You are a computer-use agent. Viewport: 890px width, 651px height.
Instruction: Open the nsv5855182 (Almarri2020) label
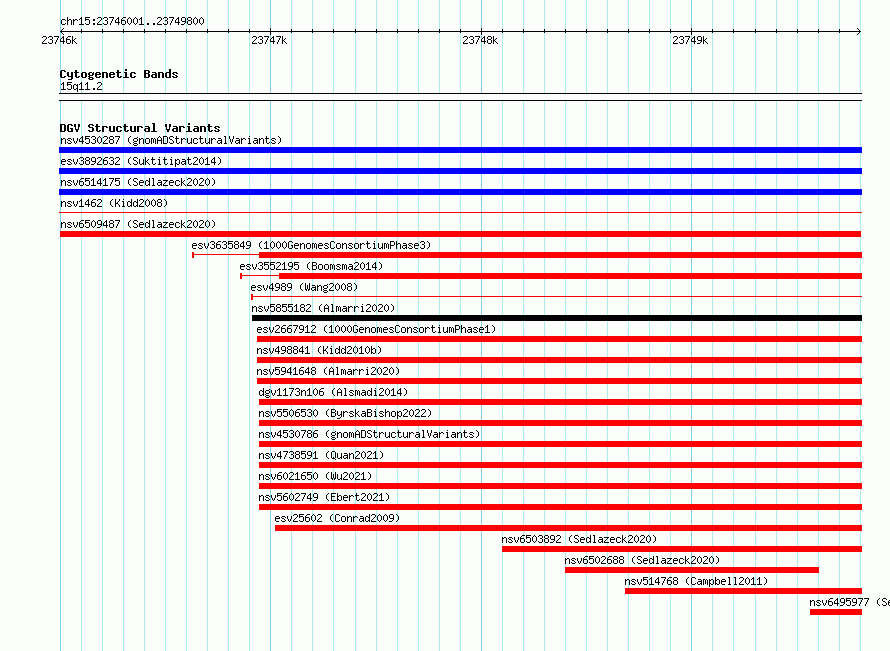click(323, 308)
